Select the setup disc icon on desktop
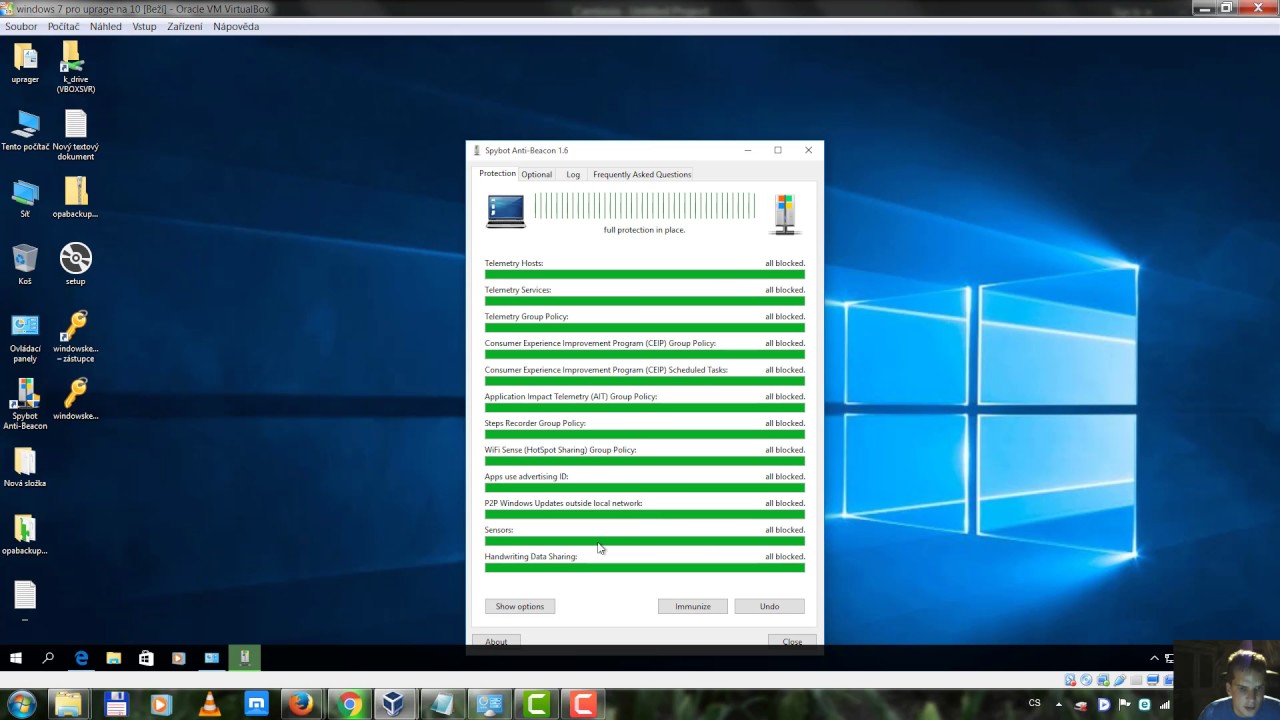This screenshot has width=1280, height=720. coord(76,265)
